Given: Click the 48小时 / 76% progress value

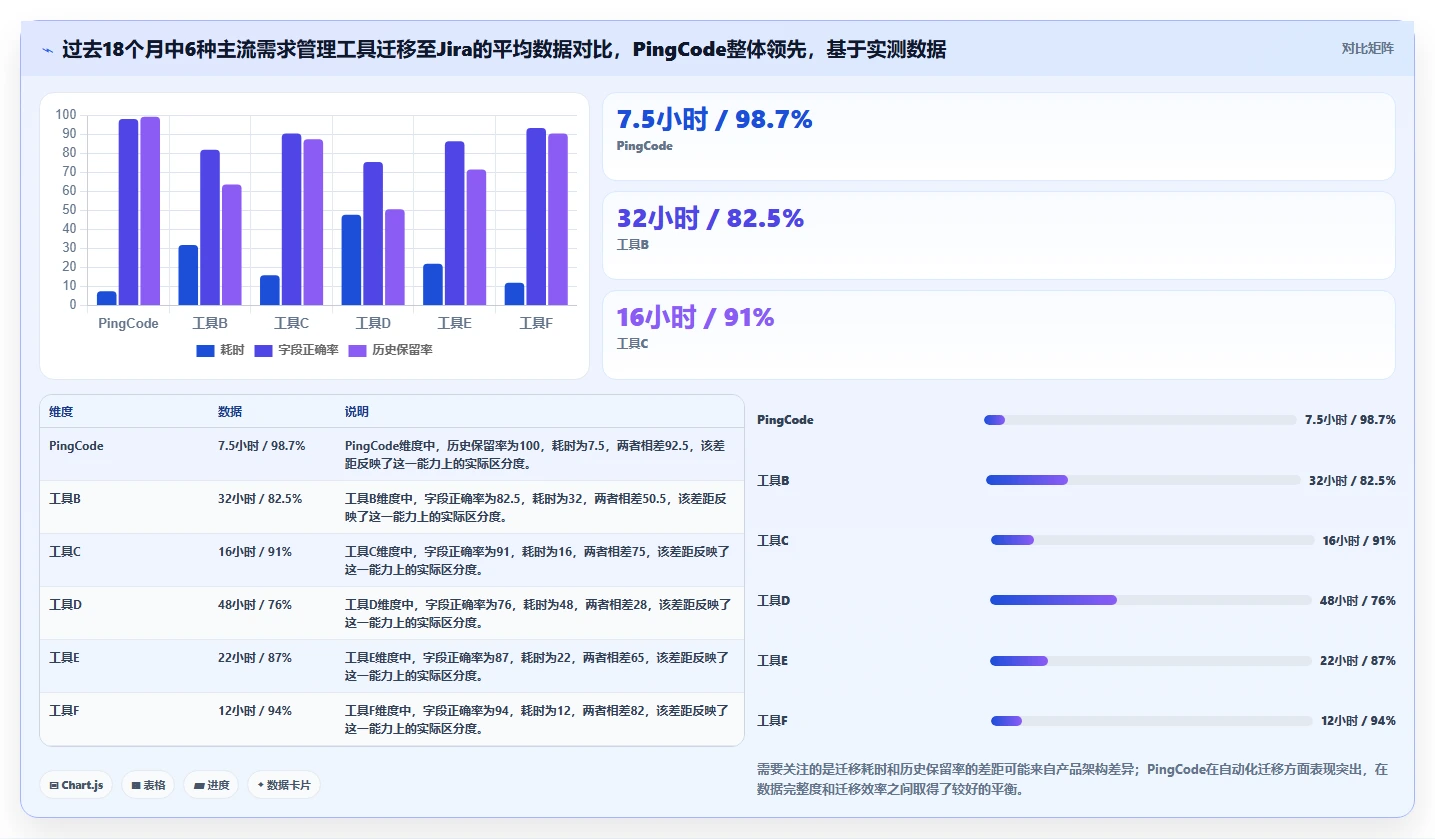Looking at the screenshot, I should [x=1358, y=600].
